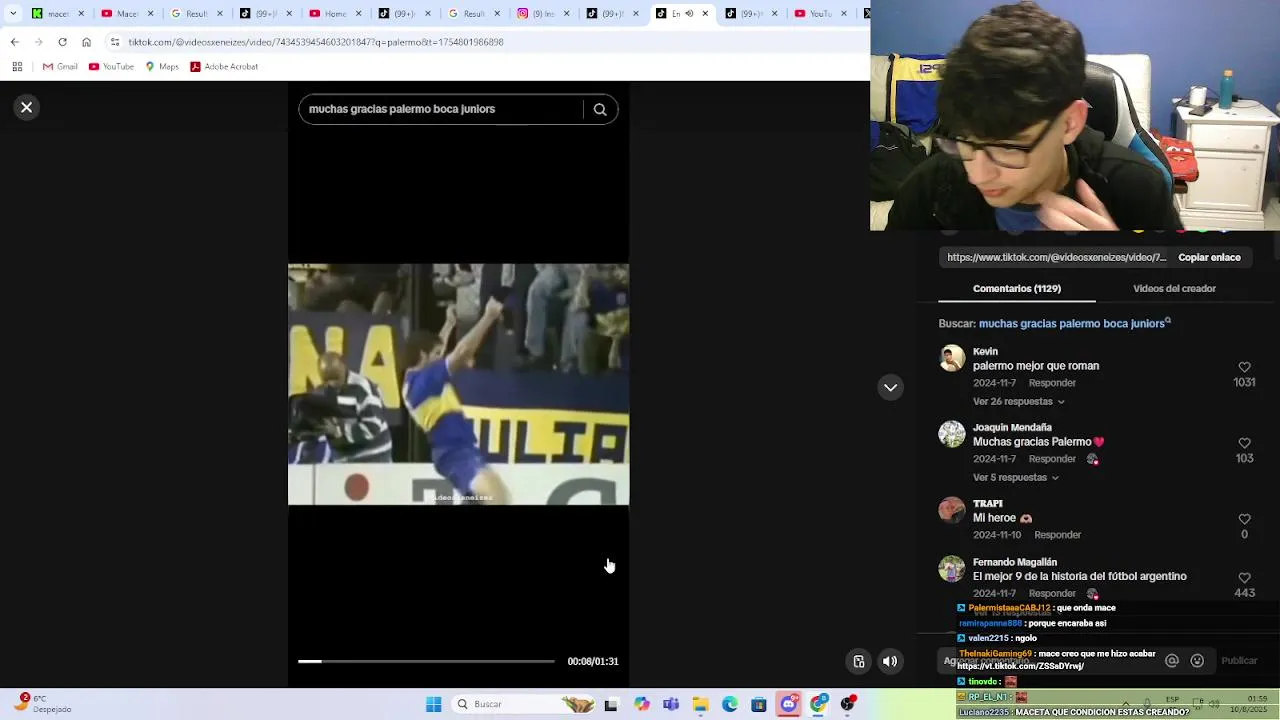Open Windows Start menu
This screenshot has height=720, width=1280.
[433, 704]
